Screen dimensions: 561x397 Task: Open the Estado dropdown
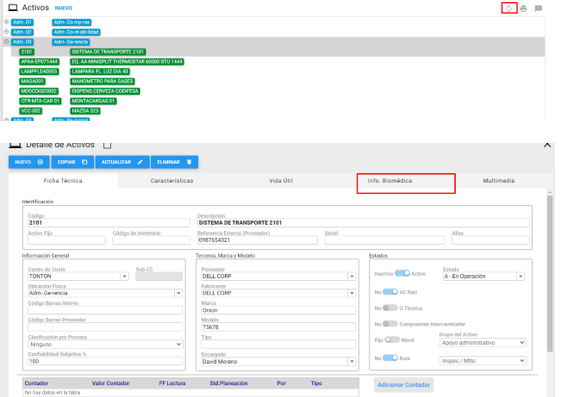(520, 276)
